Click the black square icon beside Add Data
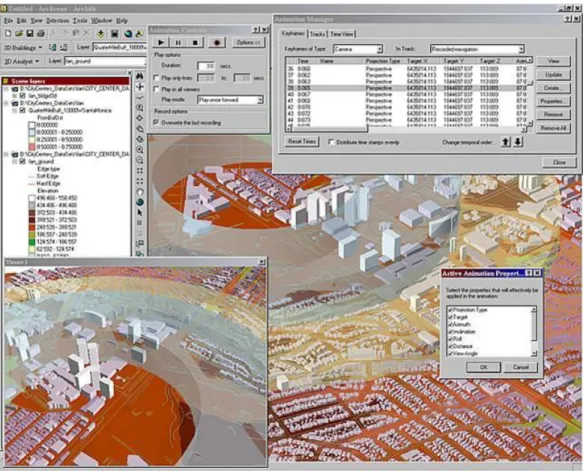 115,34
